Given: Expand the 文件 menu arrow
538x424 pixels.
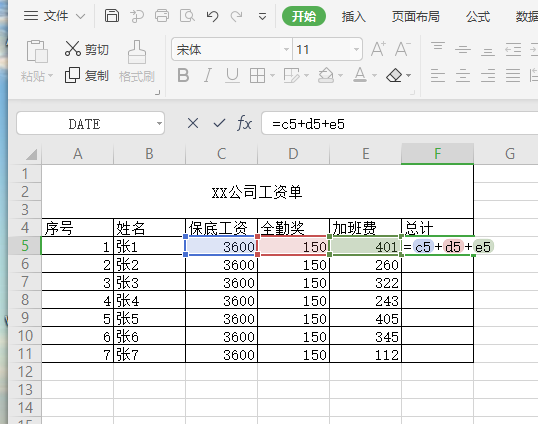Looking at the screenshot, I should (81, 16).
